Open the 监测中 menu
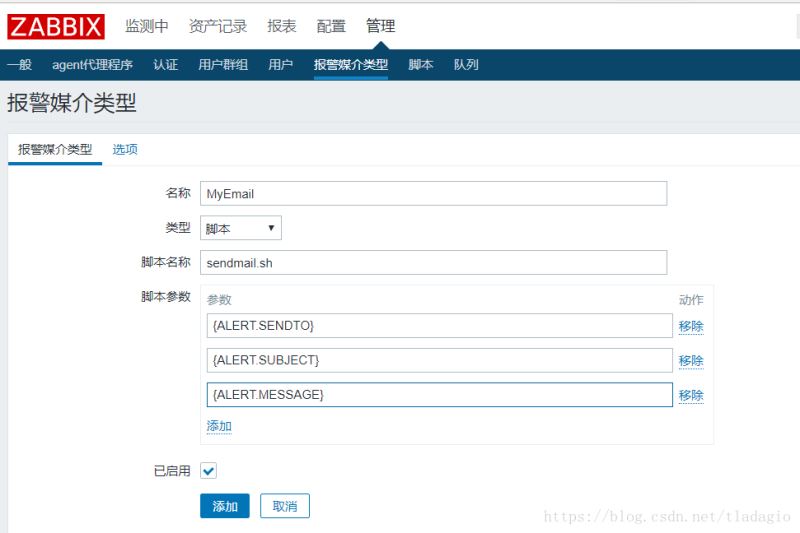The width and height of the screenshot is (800, 533). tap(147, 26)
